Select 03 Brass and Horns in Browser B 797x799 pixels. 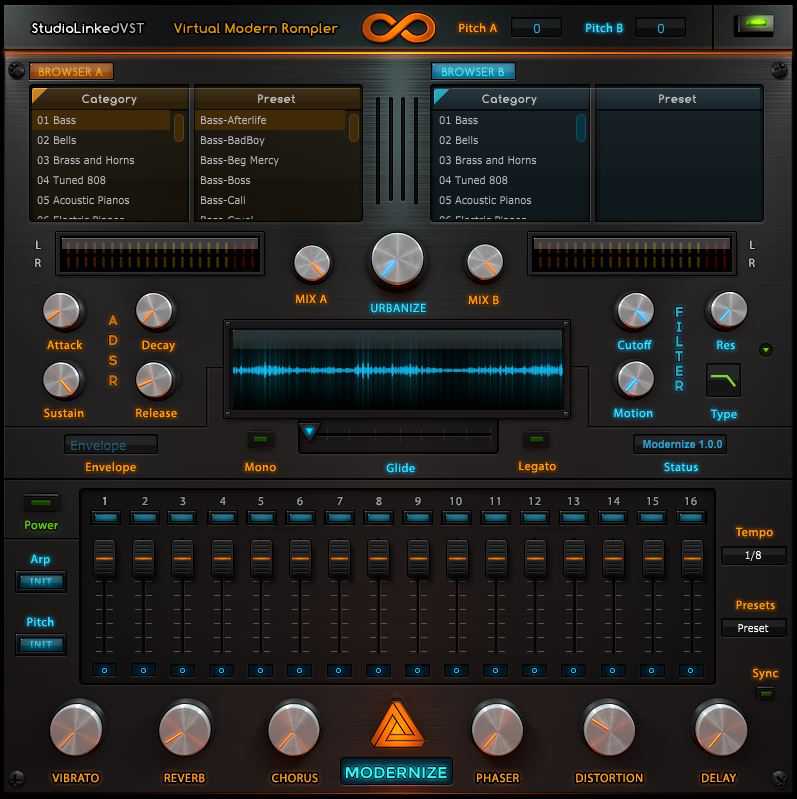click(503, 160)
